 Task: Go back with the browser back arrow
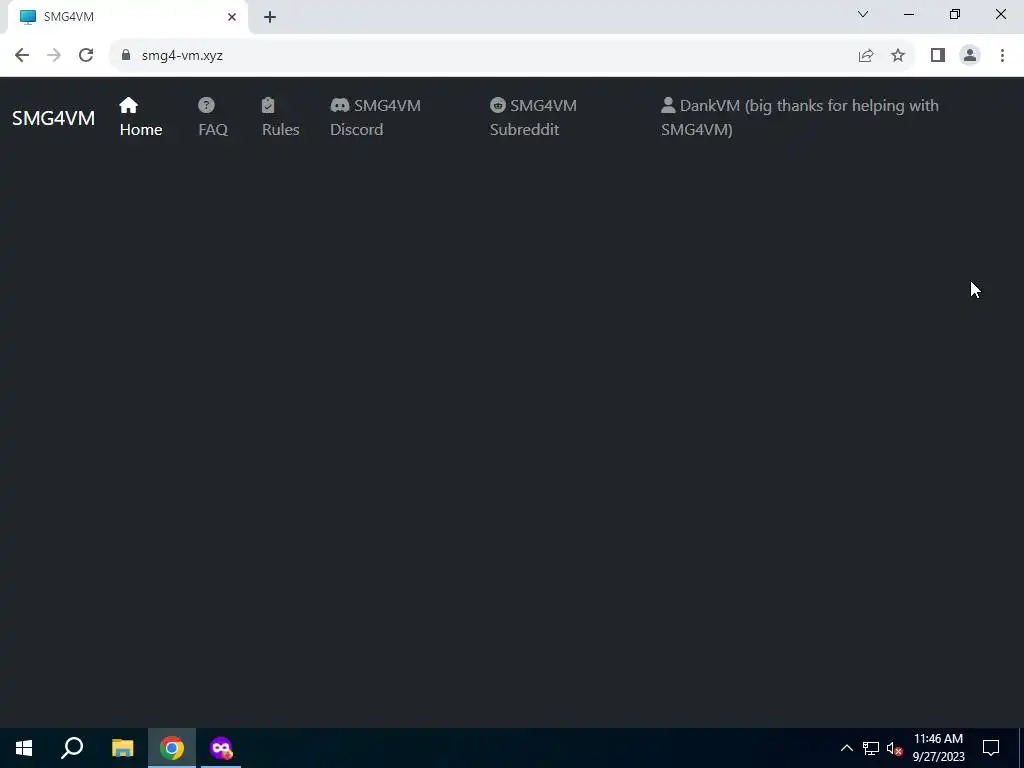tap(22, 56)
